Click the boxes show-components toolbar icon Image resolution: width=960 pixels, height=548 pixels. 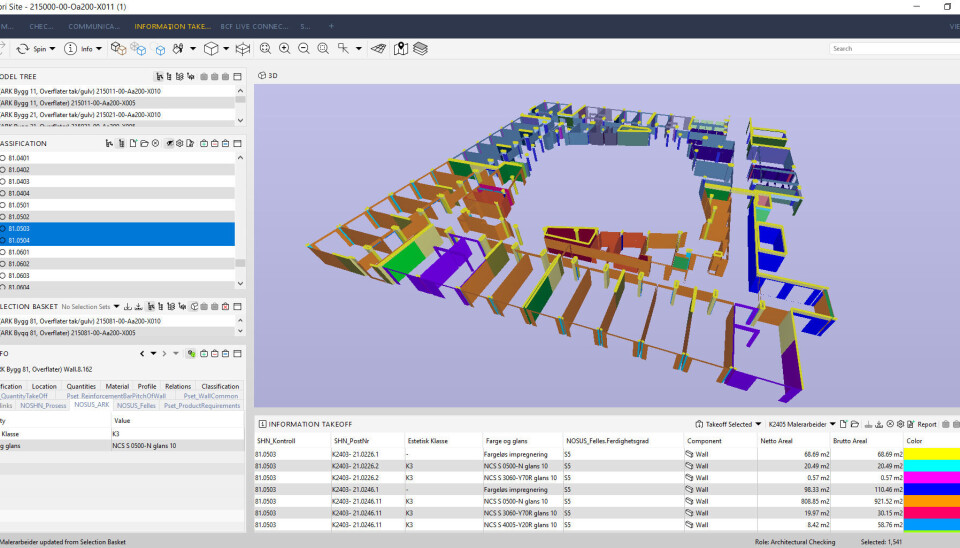click(x=118, y=48)
